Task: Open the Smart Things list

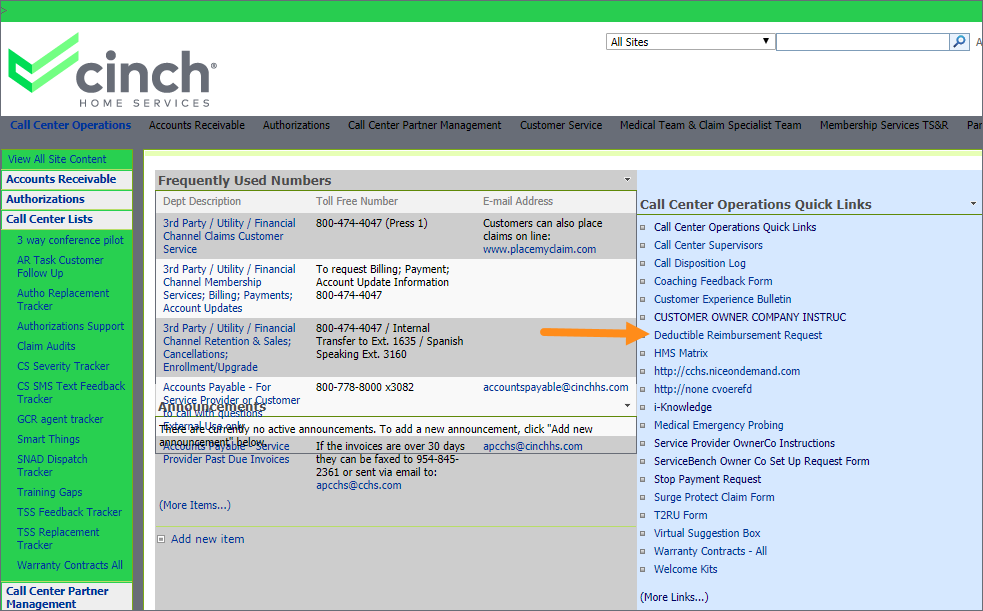Action: pyautogui.click(x=48, y=439)
